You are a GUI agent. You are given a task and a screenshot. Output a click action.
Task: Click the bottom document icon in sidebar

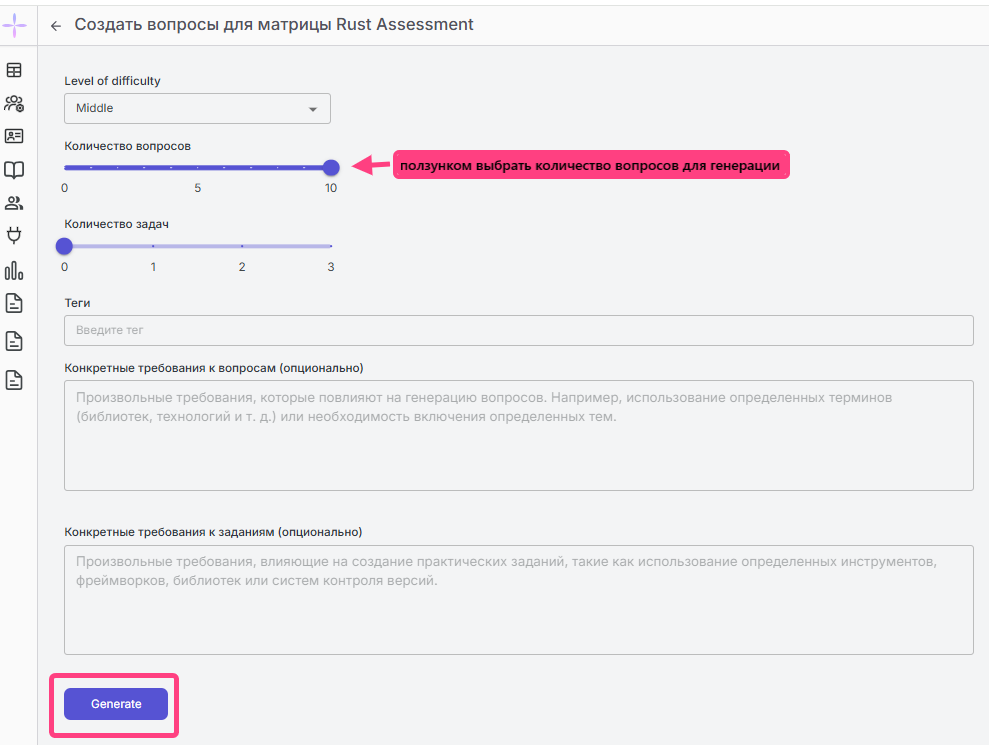[x=14, y=379]
